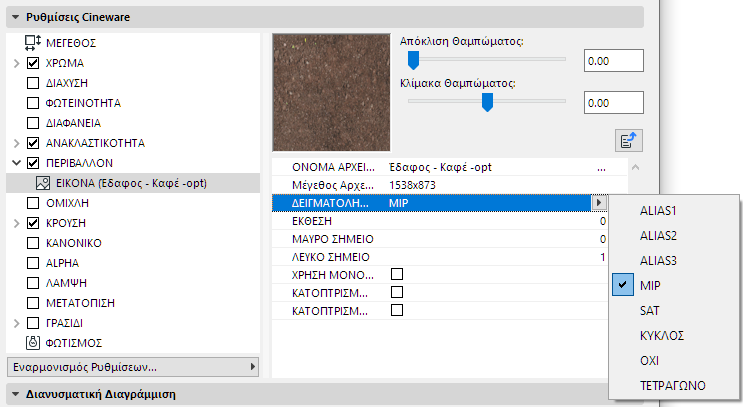Choose ΚΥΚΛΟΣ sampling option
The width and height of the screenshot is (743, 407).
pyautogui.click(x=674, y=335)
